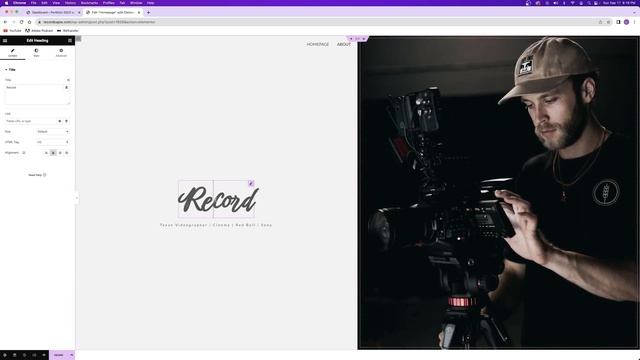
Task: Switch to the Advanced tab
Action: click(61, 53)
